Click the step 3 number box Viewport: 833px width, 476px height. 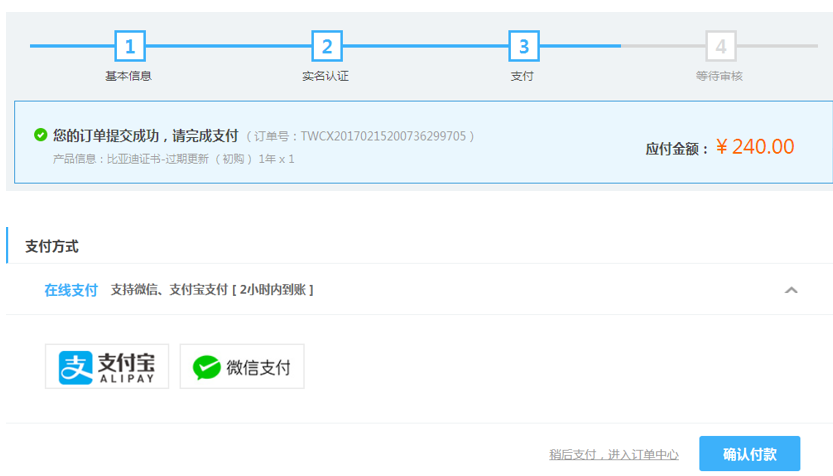click(523, 46)
